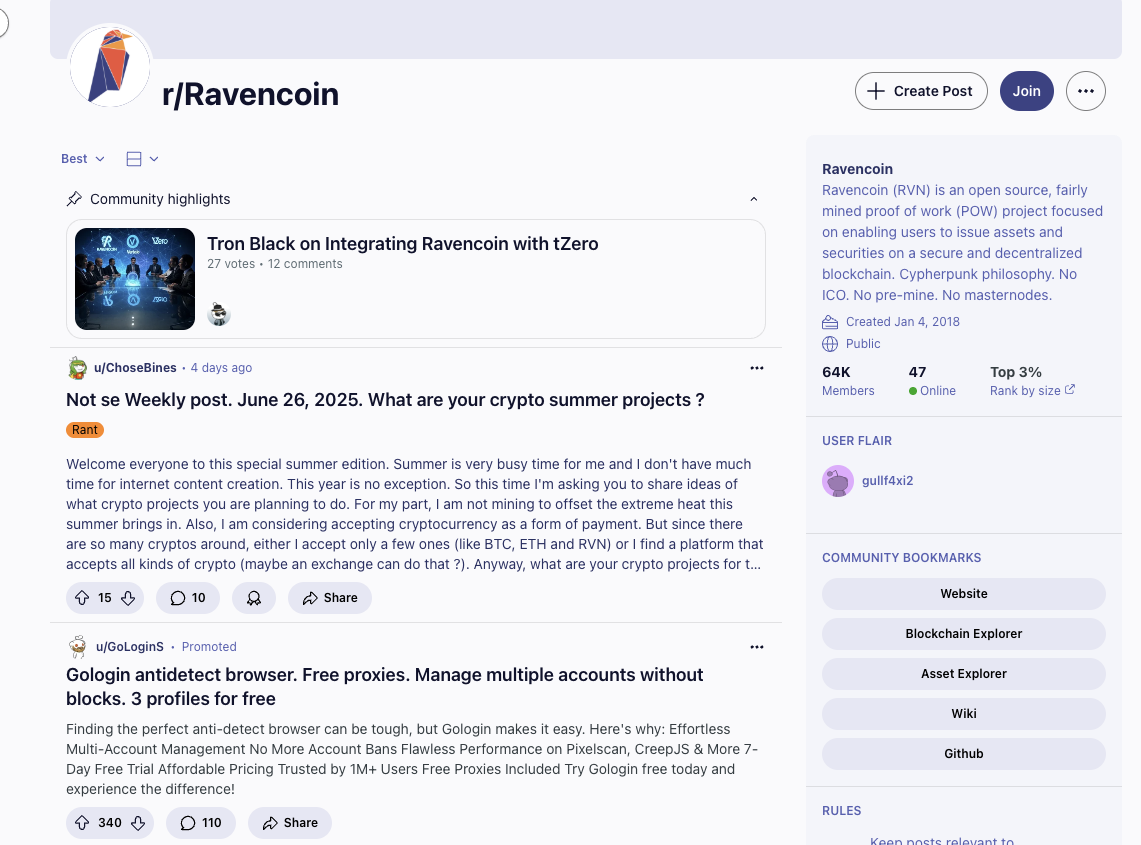
Task: Change the card view layout dropdown
Action: click(142, 159)
